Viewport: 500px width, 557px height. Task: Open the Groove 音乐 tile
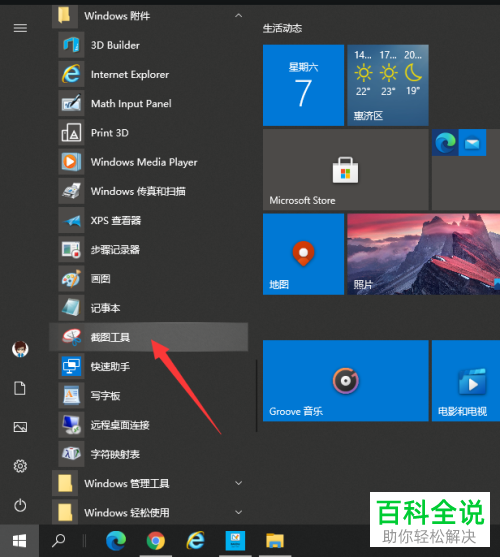point(346,381)
